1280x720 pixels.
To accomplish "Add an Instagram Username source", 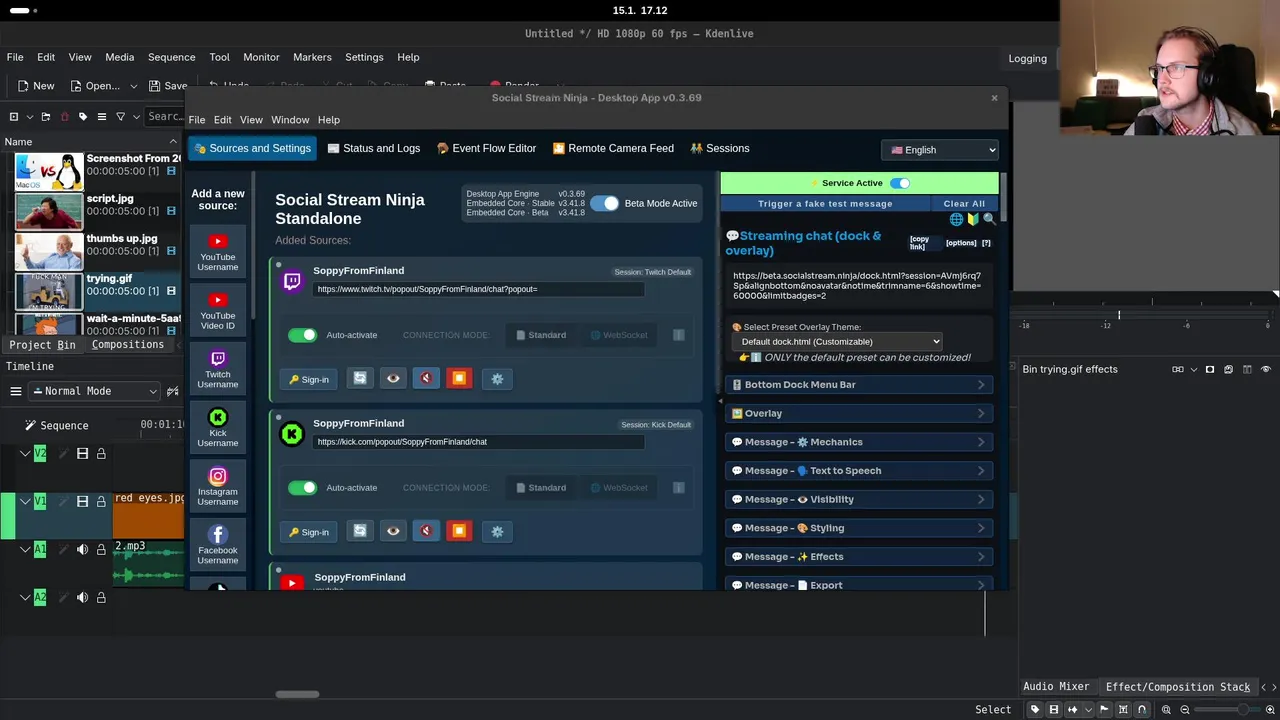I will coord(218,486).
